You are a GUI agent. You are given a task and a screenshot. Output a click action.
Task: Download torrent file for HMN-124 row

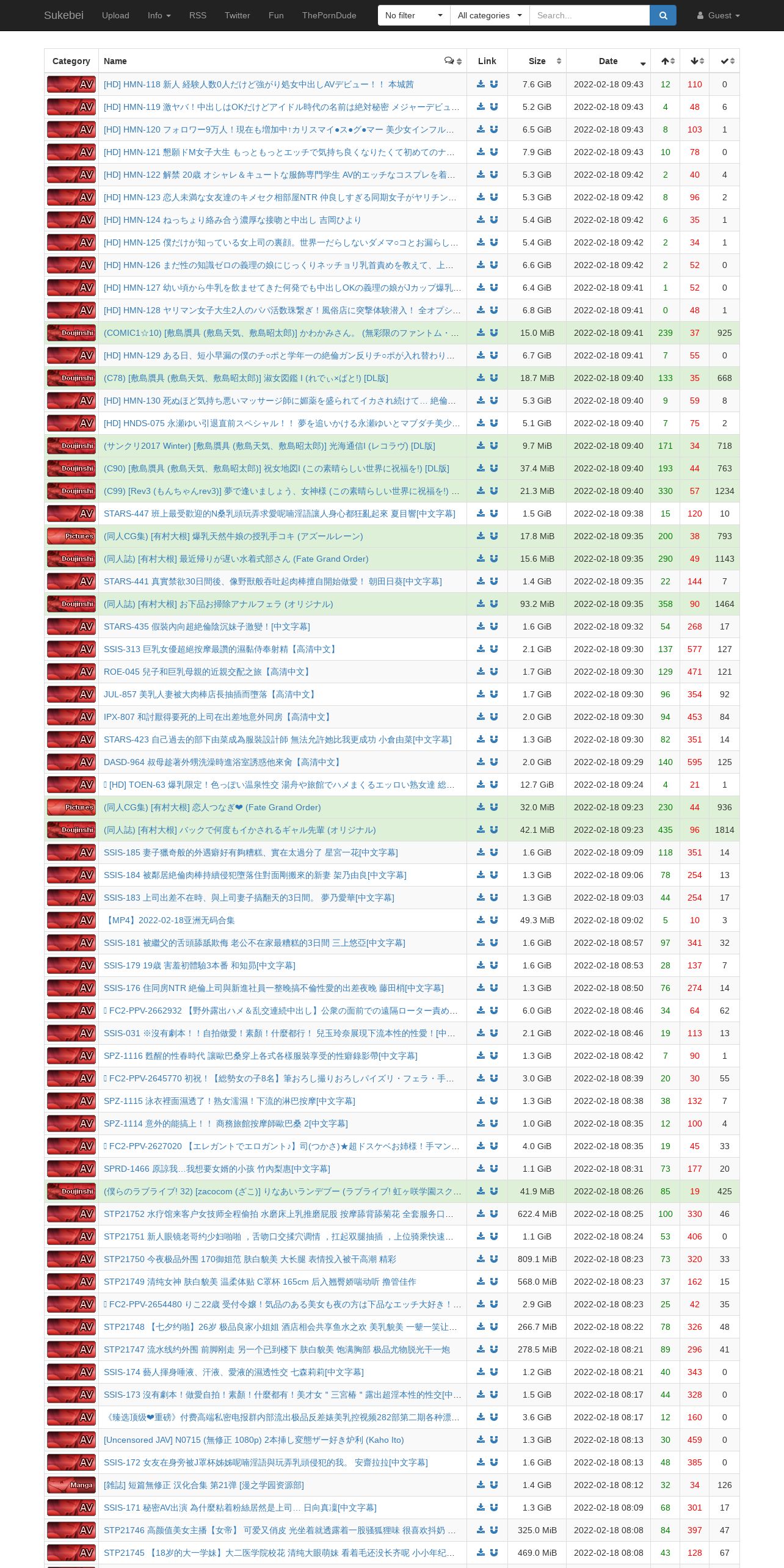pyautogui.click(x=481, y=220)
